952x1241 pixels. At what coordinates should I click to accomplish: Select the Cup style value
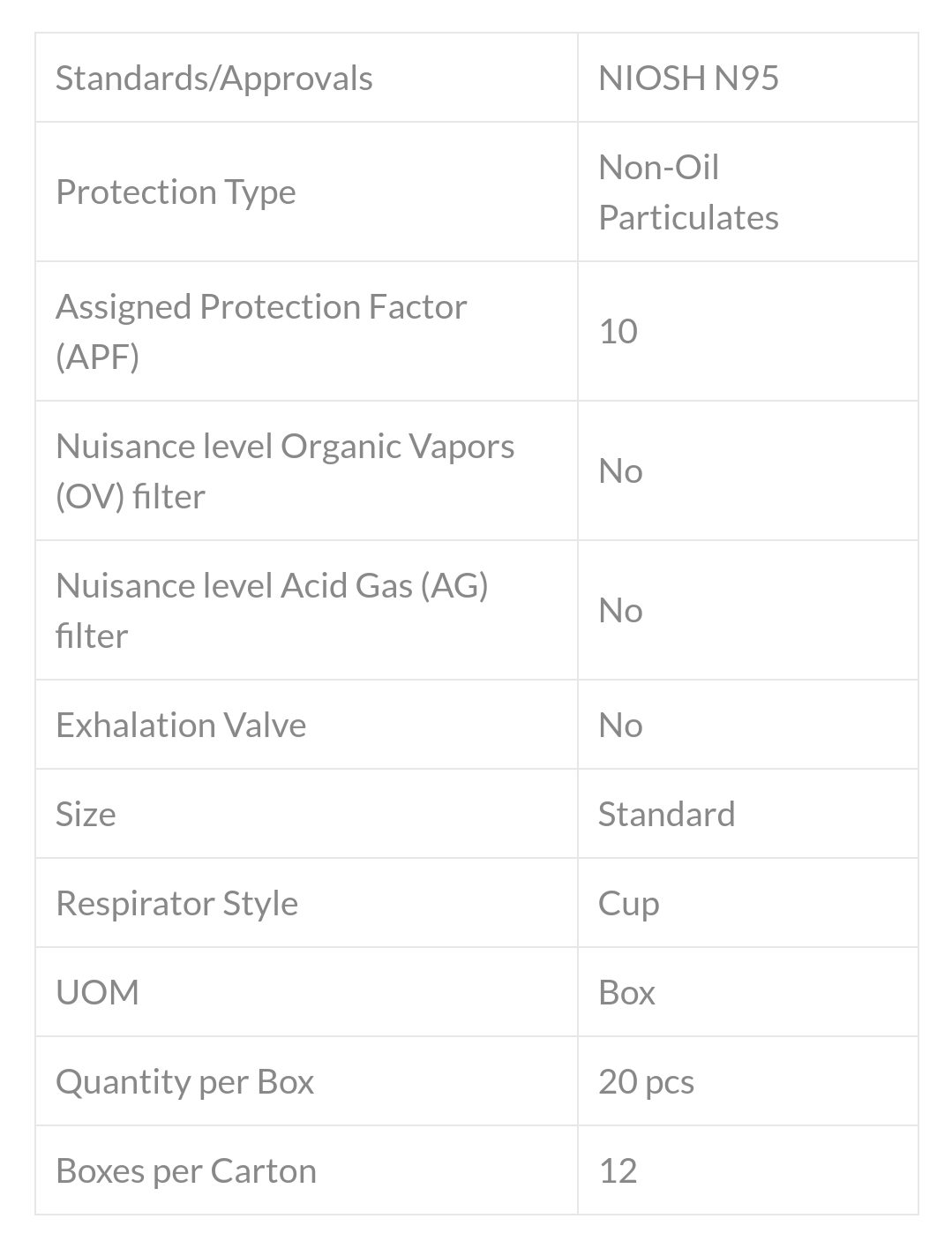coord(628,903)
